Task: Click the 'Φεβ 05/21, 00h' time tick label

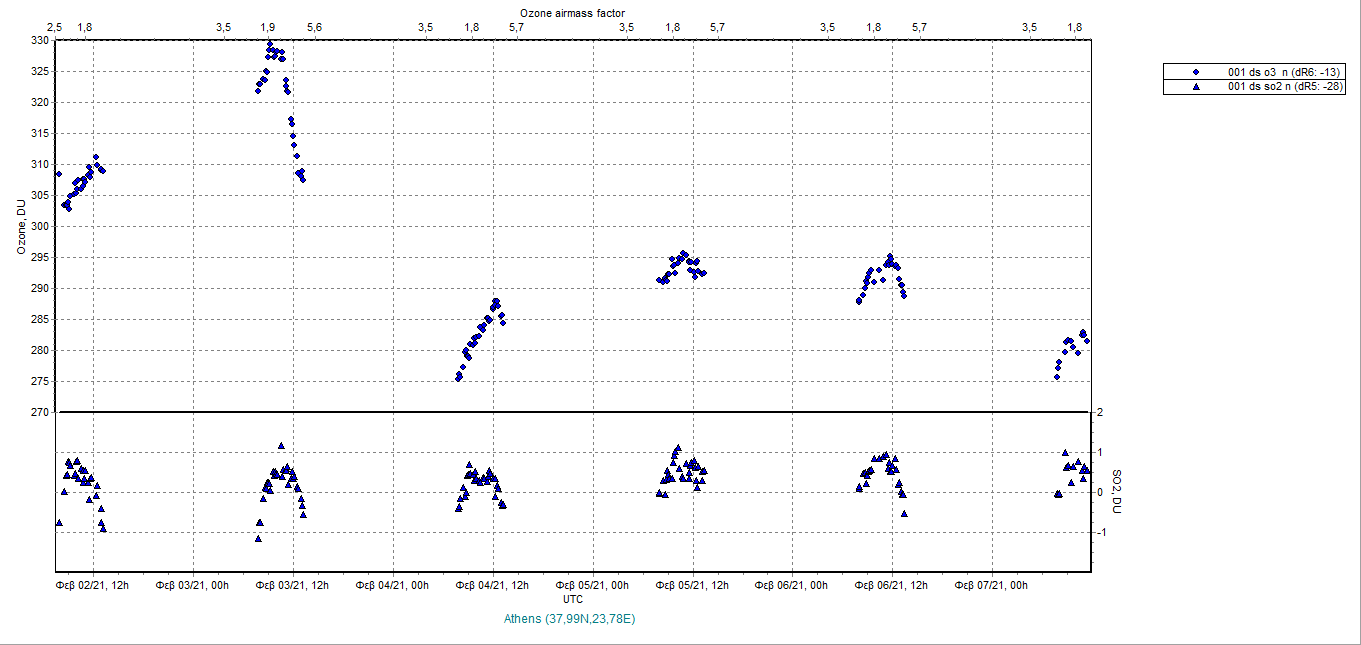Action: tap(594, 585)
